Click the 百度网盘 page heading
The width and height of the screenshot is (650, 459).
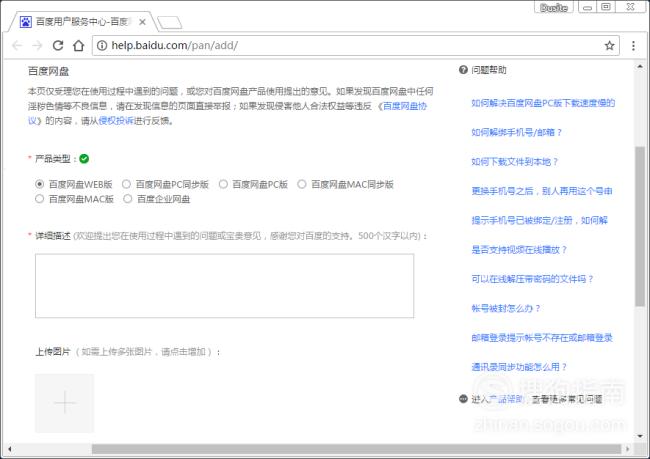(x=48, y=71)
